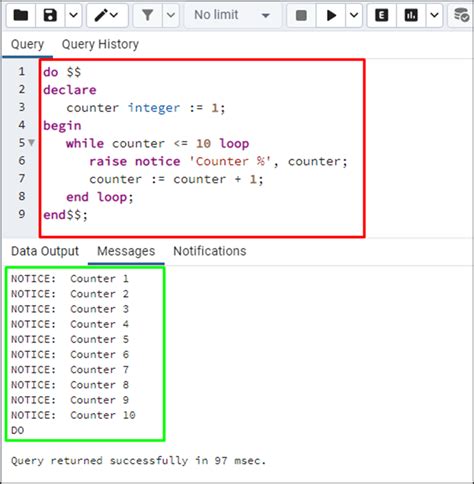This screenshot has height=484, width=474.
Task: Open the Notifications tab
Action: coord(210,251)
